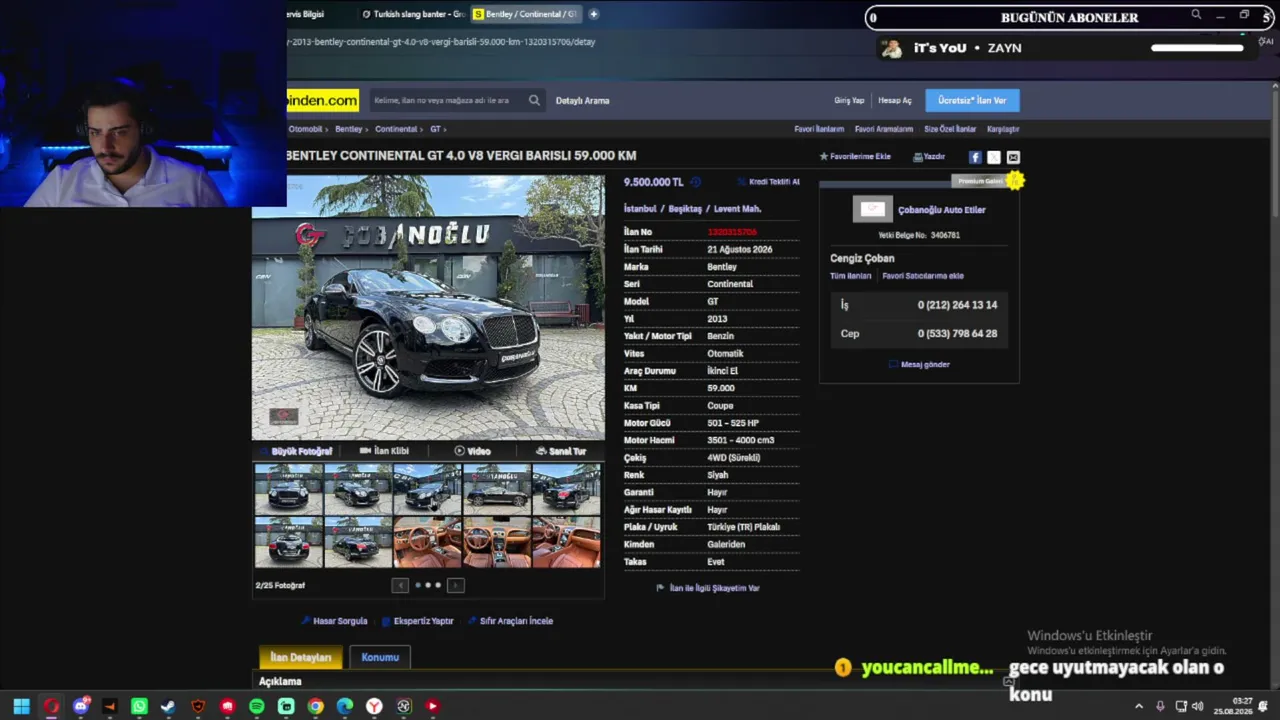Open WhatsApp from the taskbar
This screenshot has width=1280, height=720.
(x=139, y=706)
